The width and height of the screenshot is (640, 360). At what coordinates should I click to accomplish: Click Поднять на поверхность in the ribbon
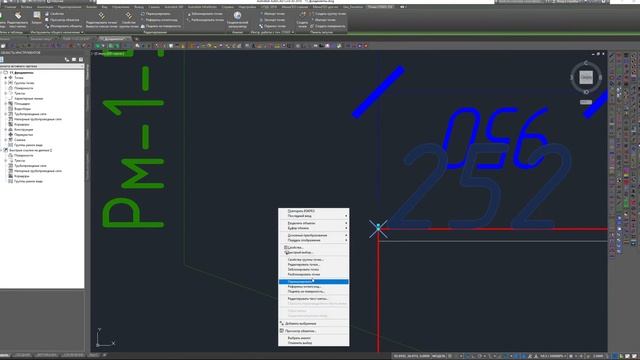coord(161,26)
